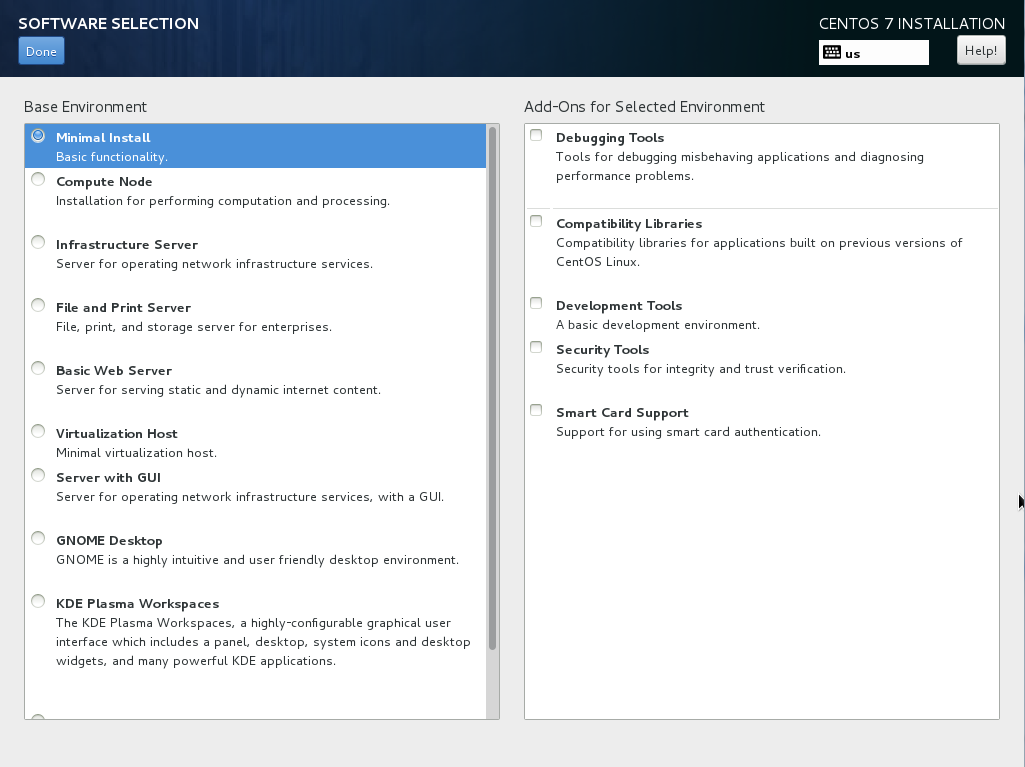Click the keyboard layout icon
Screen dimensions: 1025x767
point(832,53)
